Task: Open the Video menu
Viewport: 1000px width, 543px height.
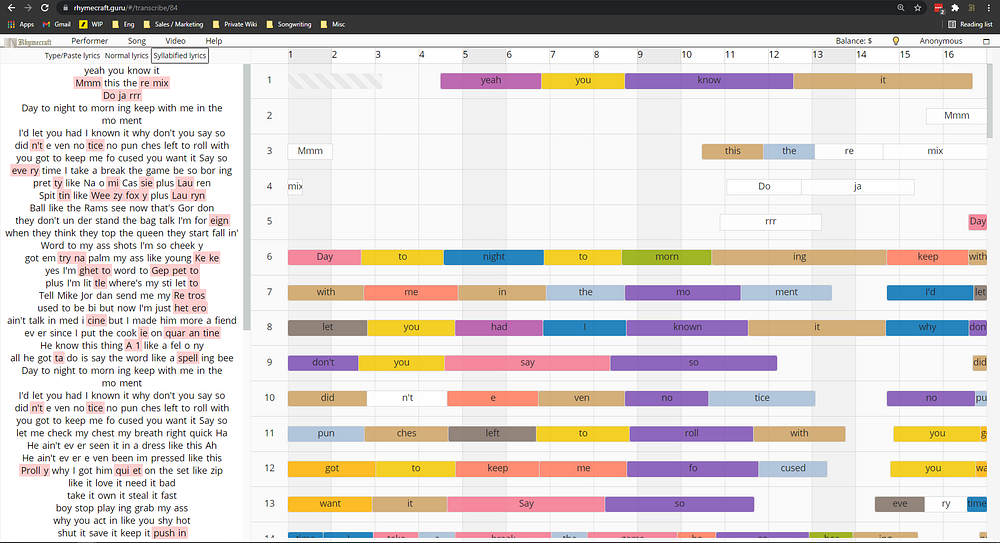Action: pos(175,41)
